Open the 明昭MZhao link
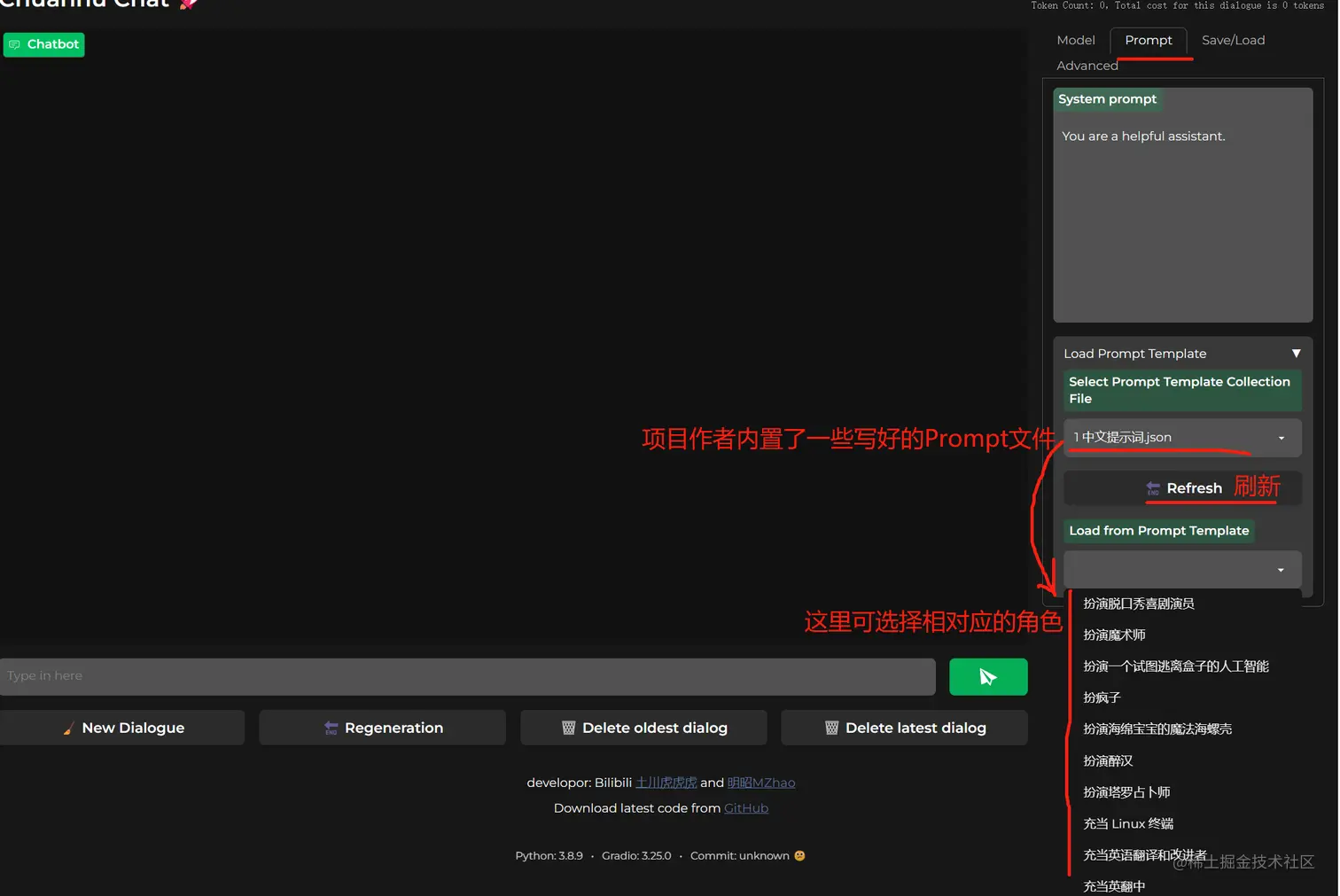The image size is (1340, 896). [x=761, y=783]
